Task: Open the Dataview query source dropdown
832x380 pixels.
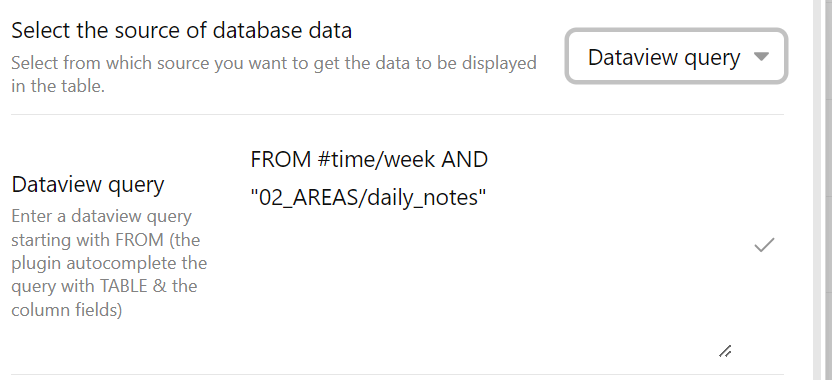Action: pos(676,56)
